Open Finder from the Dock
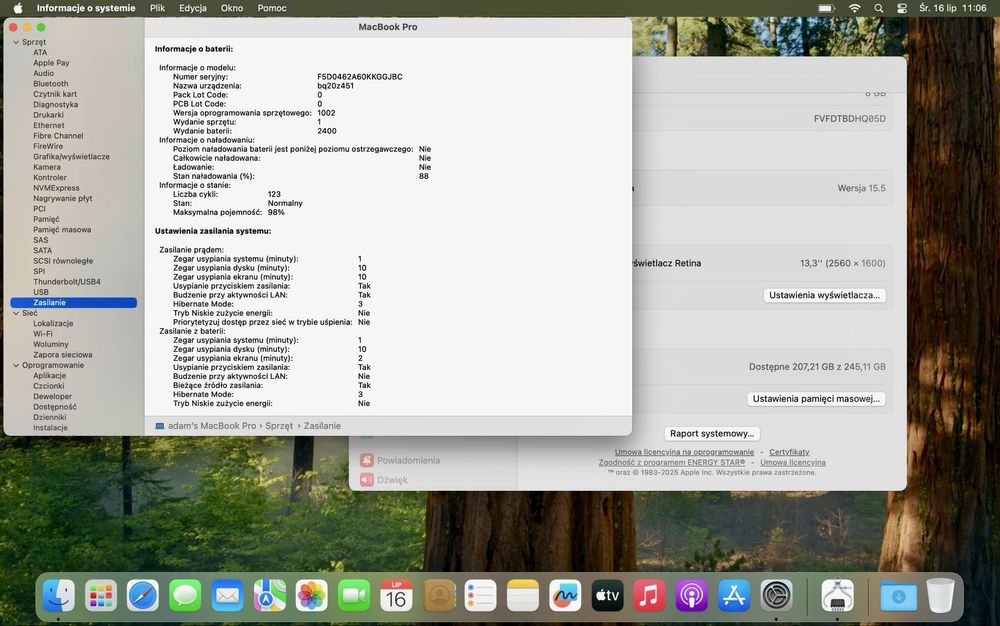Viewport: 1000px width, 626px height. 59,596
